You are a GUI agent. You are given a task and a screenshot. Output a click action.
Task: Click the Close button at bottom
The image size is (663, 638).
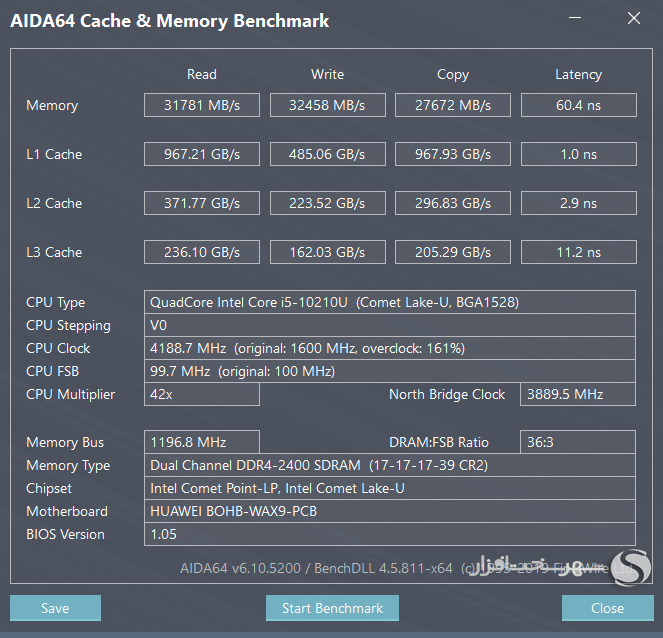coord(608,608)
